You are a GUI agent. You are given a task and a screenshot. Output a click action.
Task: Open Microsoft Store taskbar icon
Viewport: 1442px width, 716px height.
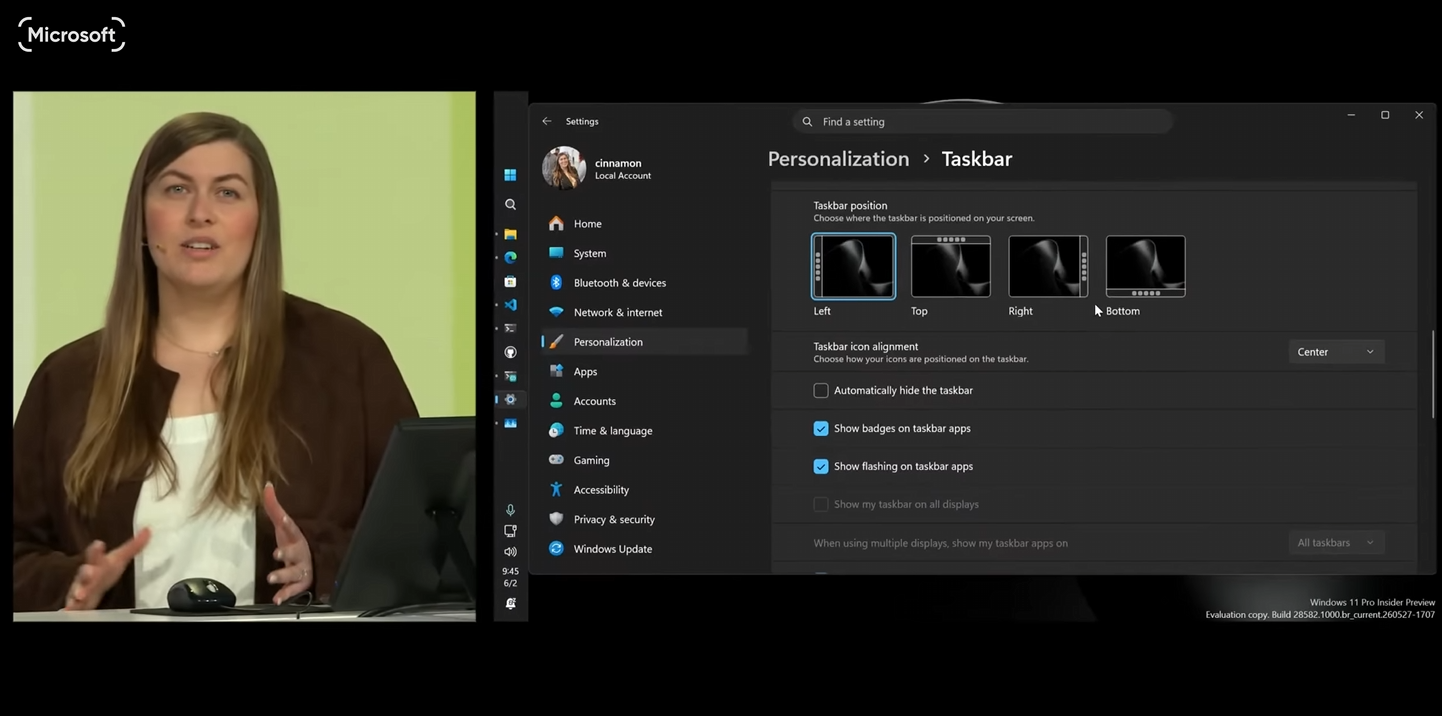pyautogui.click(x=510, y=282)
